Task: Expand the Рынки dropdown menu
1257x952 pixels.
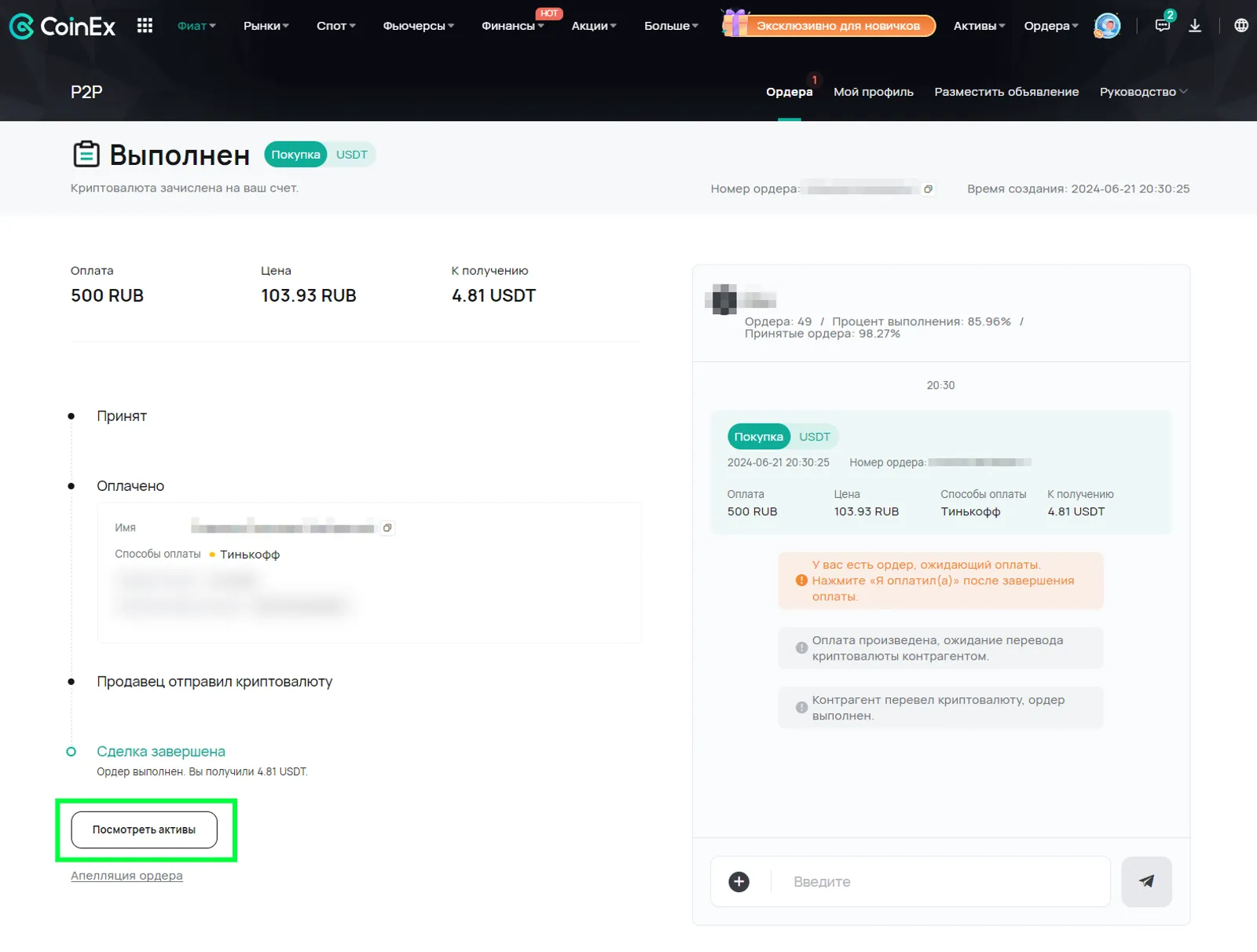Action: point(266,26)
